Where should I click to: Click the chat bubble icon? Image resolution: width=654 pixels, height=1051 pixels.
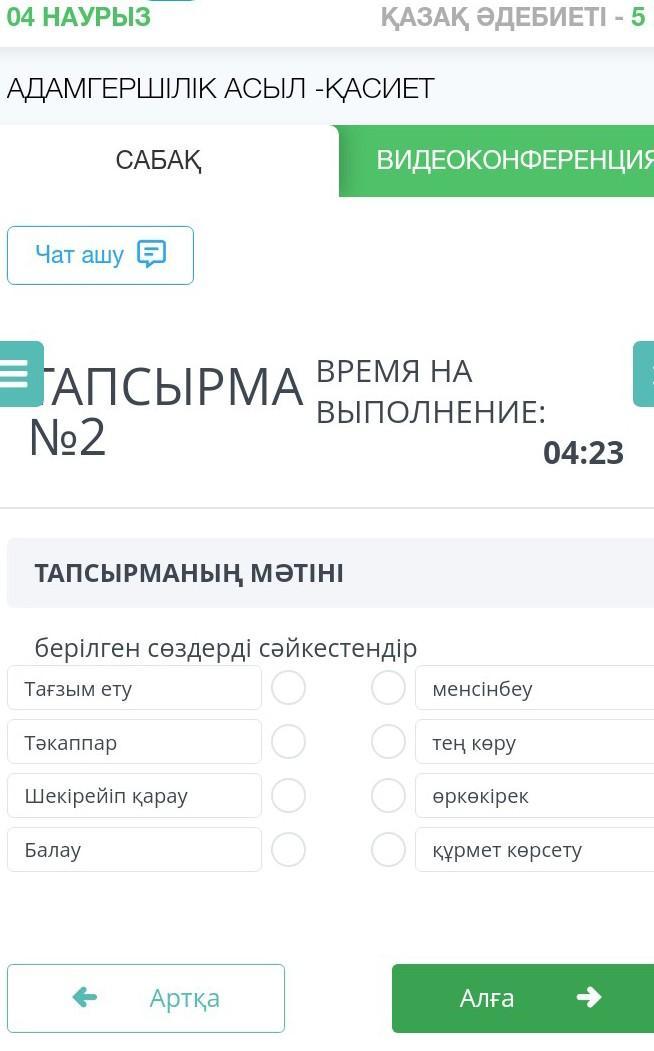pyautogui.click(x=151, y=255)
